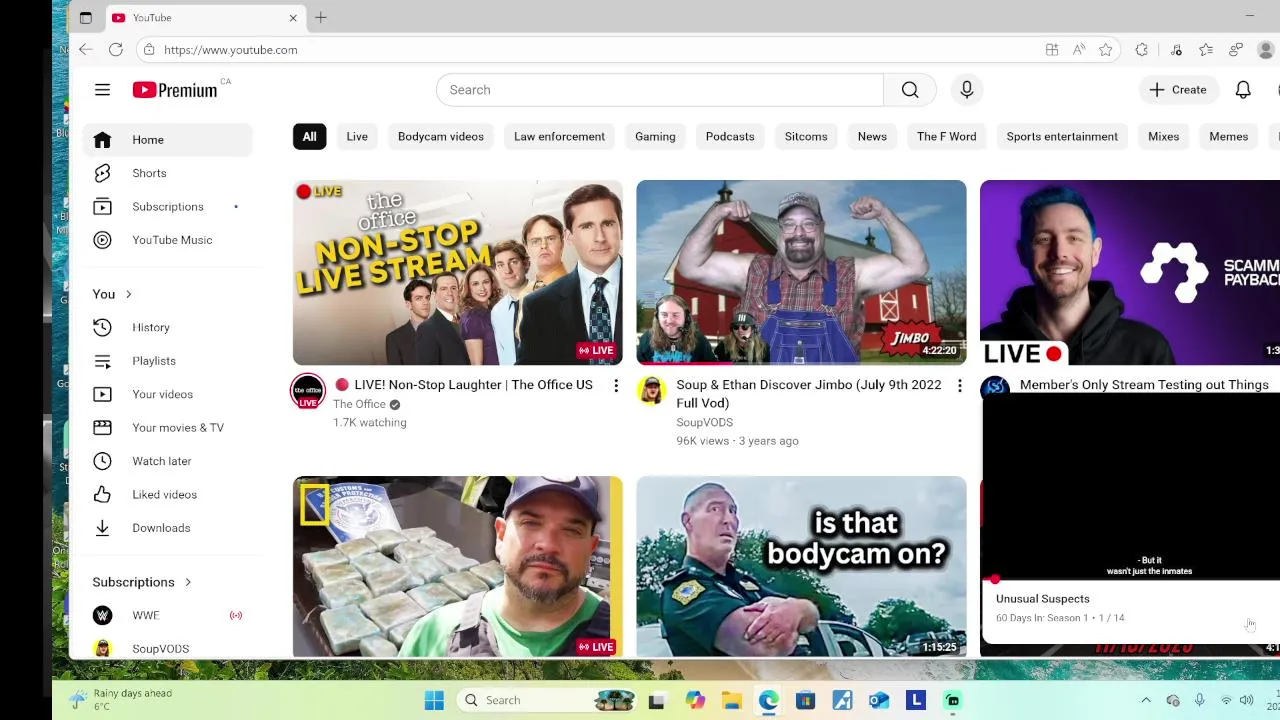Open browser profile avatar

click(1266, 49)
